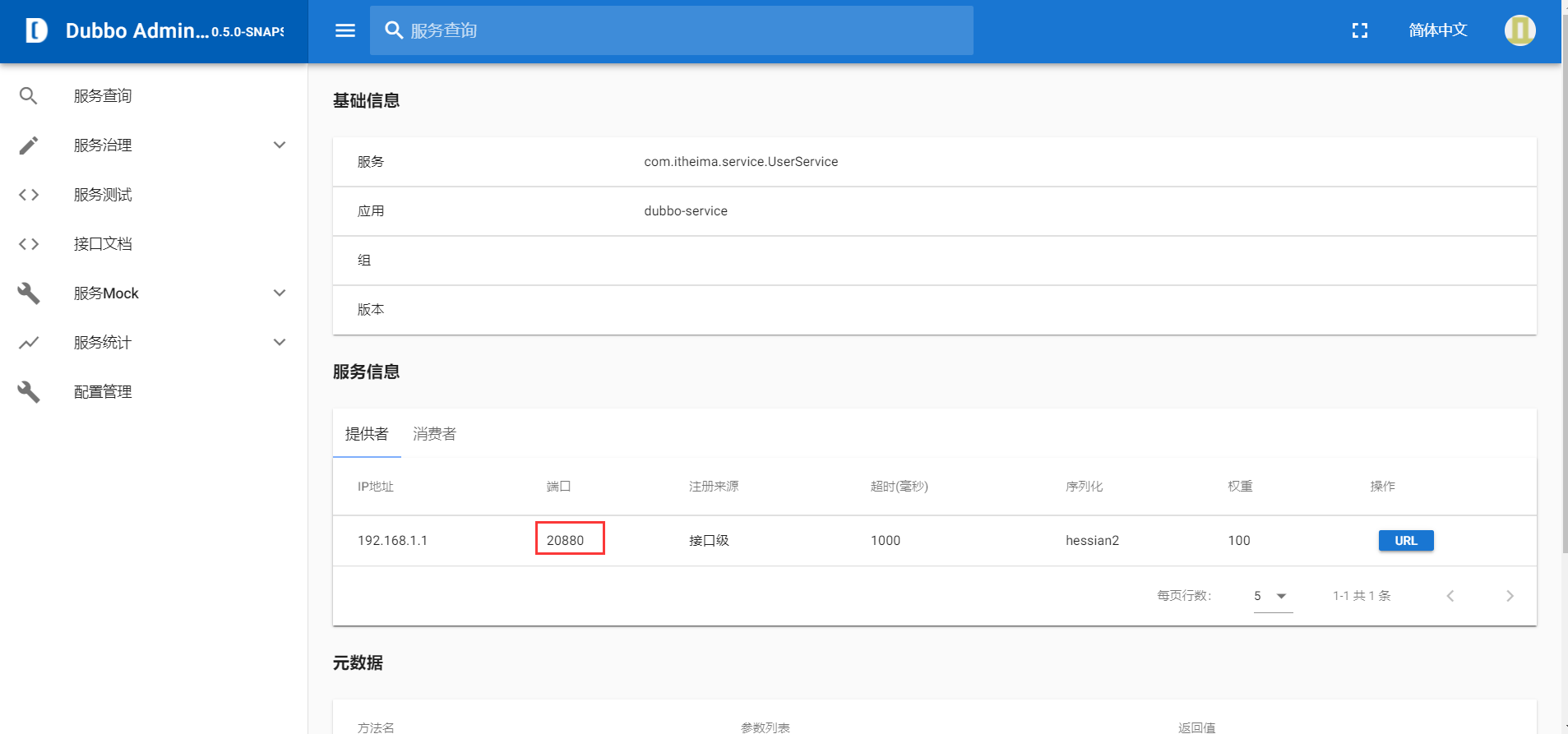Sort by the 超时(毫秒) column header

[x=900, y=487]
